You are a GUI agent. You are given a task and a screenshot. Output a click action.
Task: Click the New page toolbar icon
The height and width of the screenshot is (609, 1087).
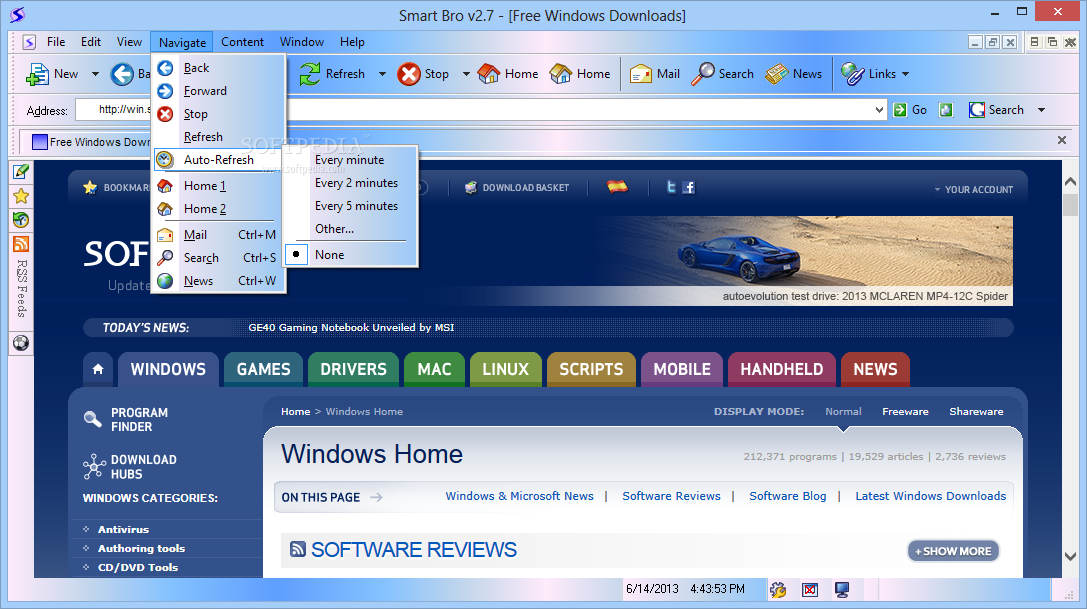tap(37, 74)
